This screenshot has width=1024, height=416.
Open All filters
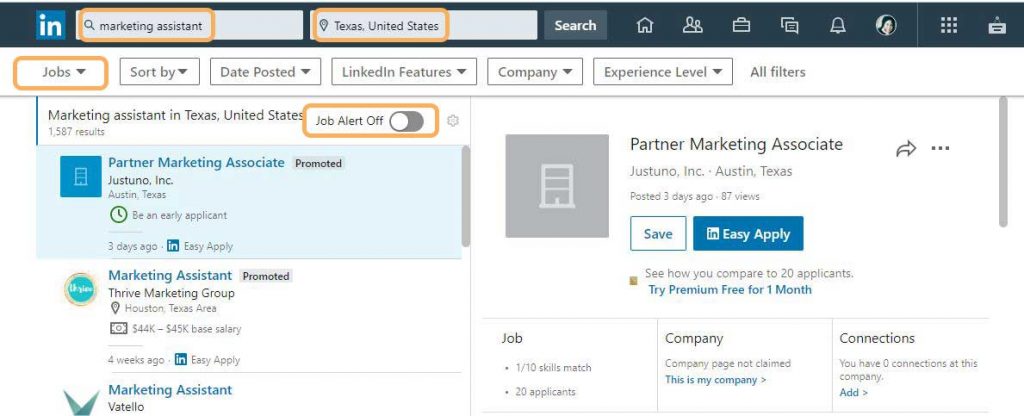(778, 72)
